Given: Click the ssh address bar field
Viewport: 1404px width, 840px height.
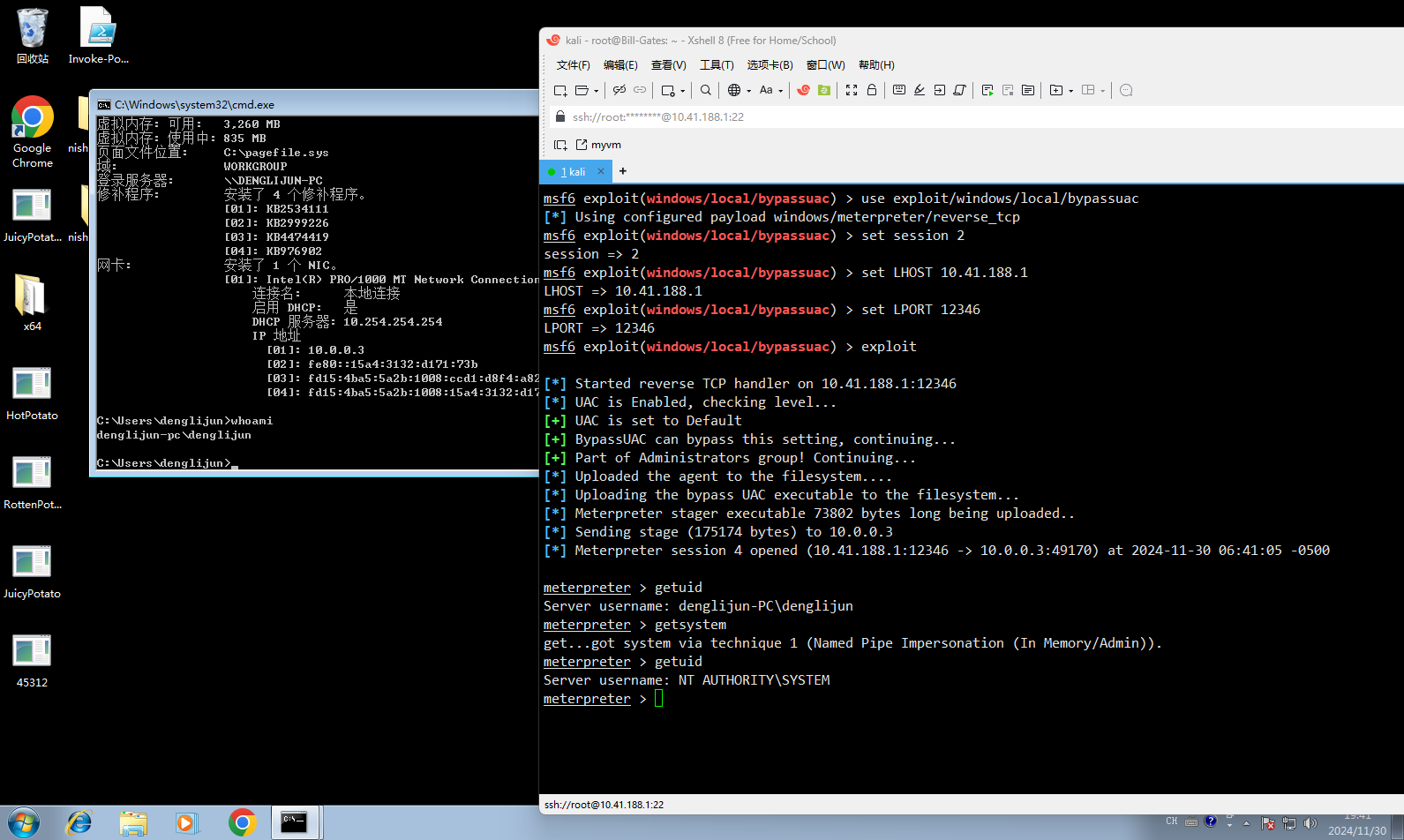Looking at the screenshot, I should pos(975,116).
